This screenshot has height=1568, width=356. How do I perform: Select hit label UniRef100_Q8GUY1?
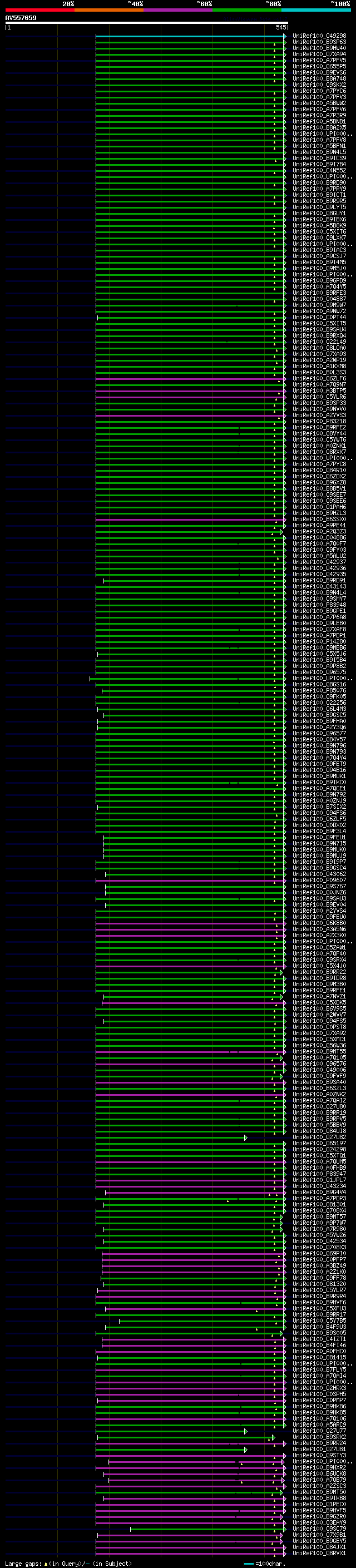click(319, 213)
